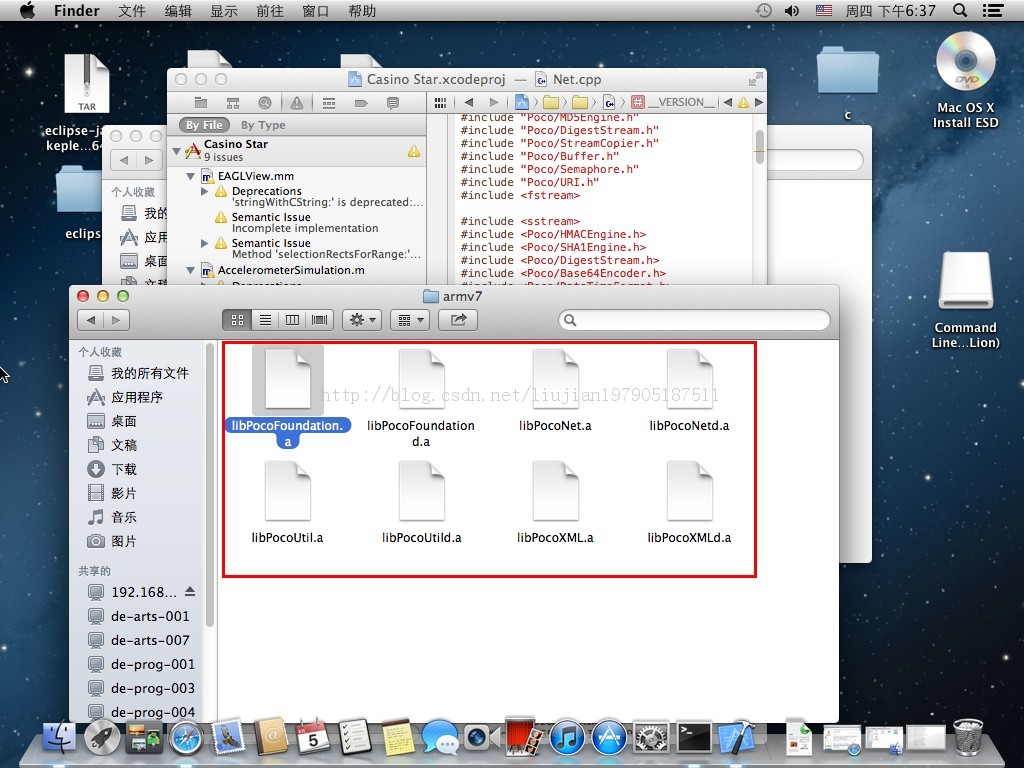Click the project icon in Xcode jump bar
Screen dimensions: 1024x768
(x=521, y=103)
